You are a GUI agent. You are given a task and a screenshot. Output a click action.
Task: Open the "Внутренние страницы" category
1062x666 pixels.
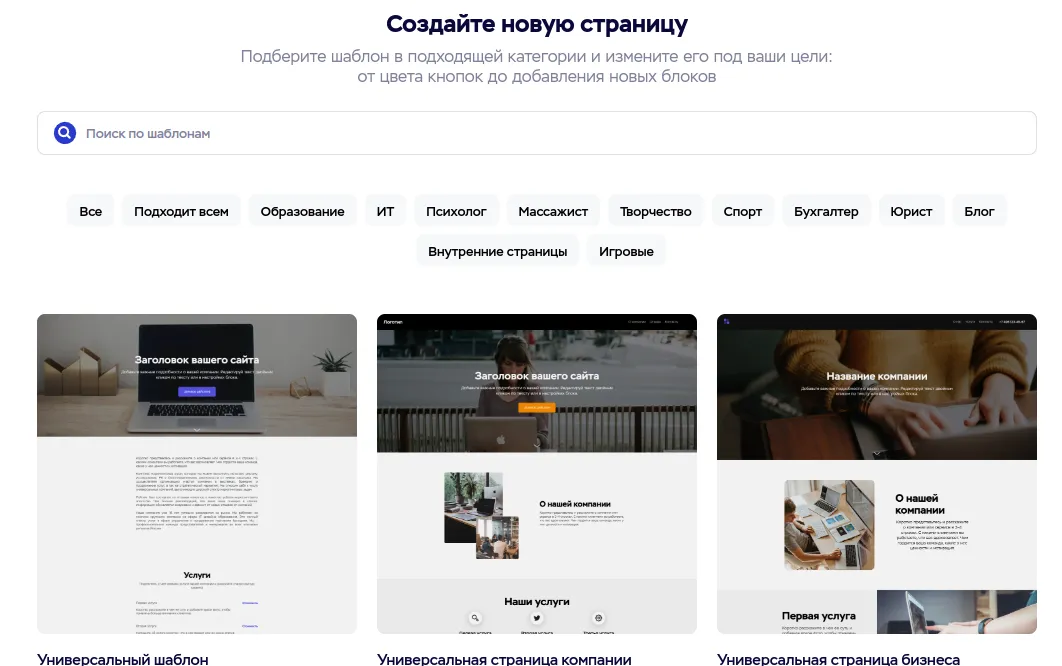(497, 251)
